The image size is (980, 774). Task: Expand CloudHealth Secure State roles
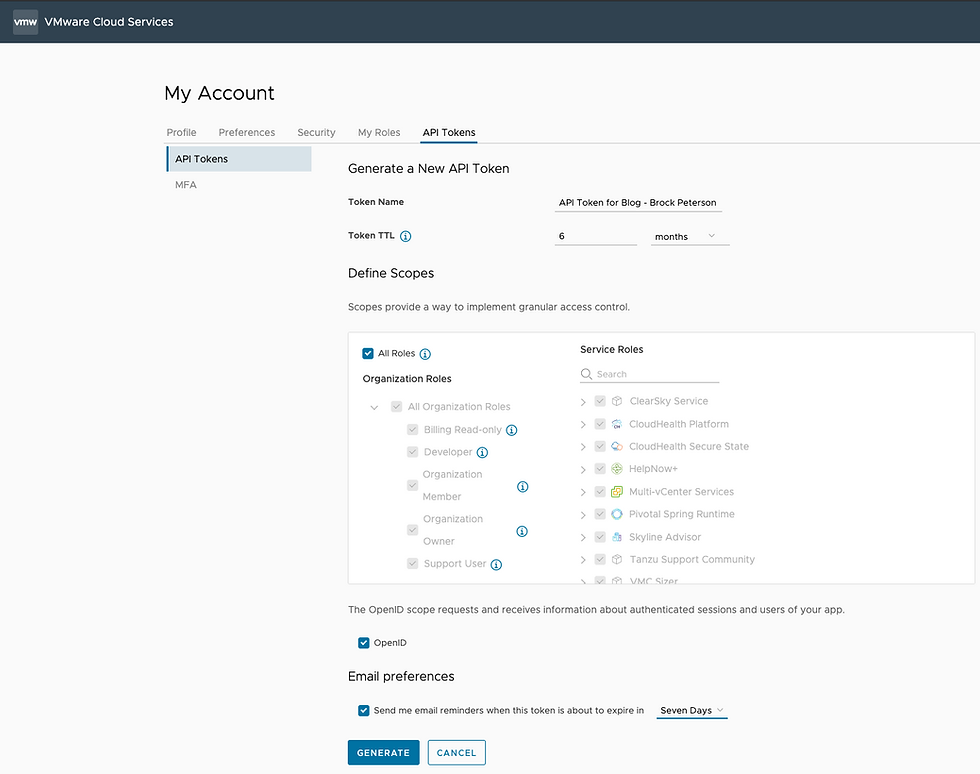(x=583, y=447)
